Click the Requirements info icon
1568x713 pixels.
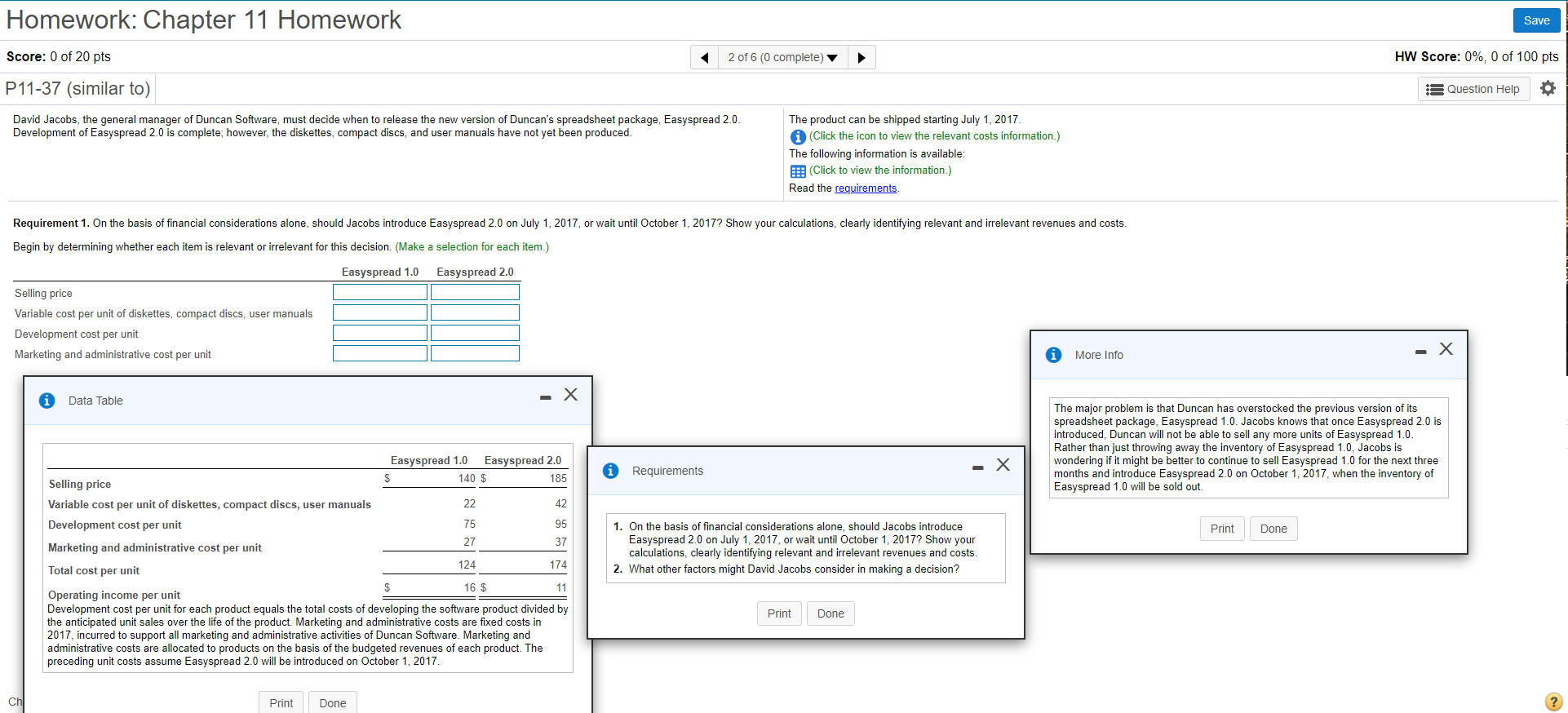[x=610, y=471]
